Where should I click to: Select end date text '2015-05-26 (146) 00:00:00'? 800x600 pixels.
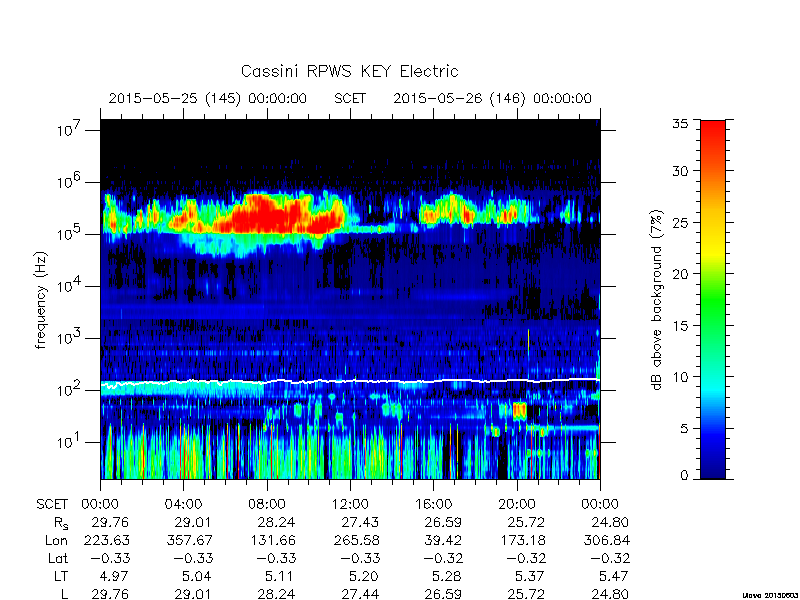point(492,98)
